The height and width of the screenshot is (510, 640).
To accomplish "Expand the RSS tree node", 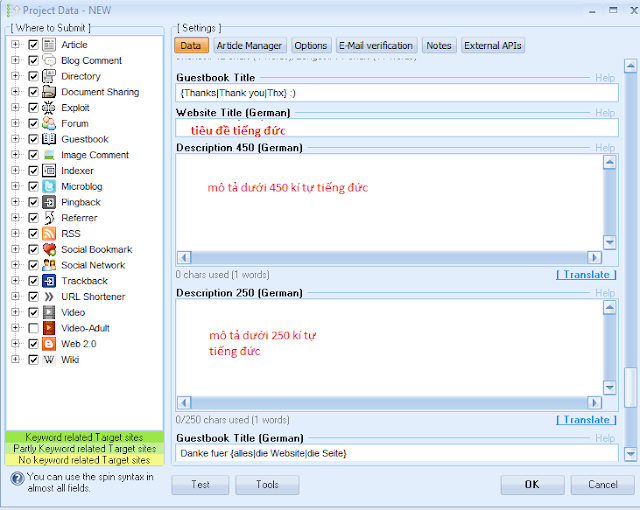I will click(x=16, y=233).
